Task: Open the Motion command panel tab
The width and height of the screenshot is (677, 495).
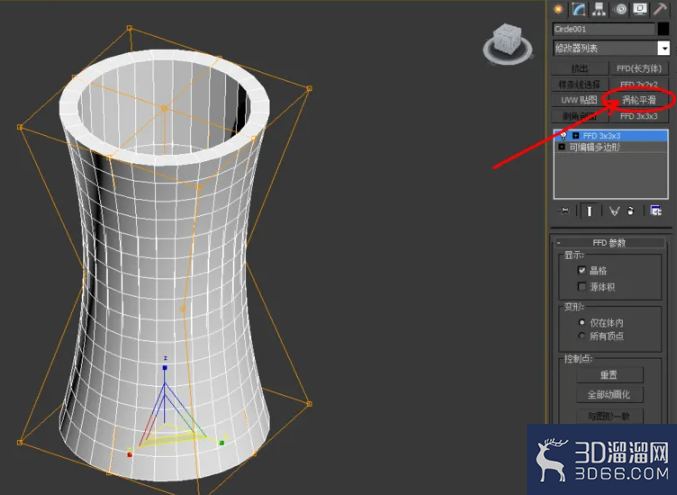Action: [x=620, y=10]
